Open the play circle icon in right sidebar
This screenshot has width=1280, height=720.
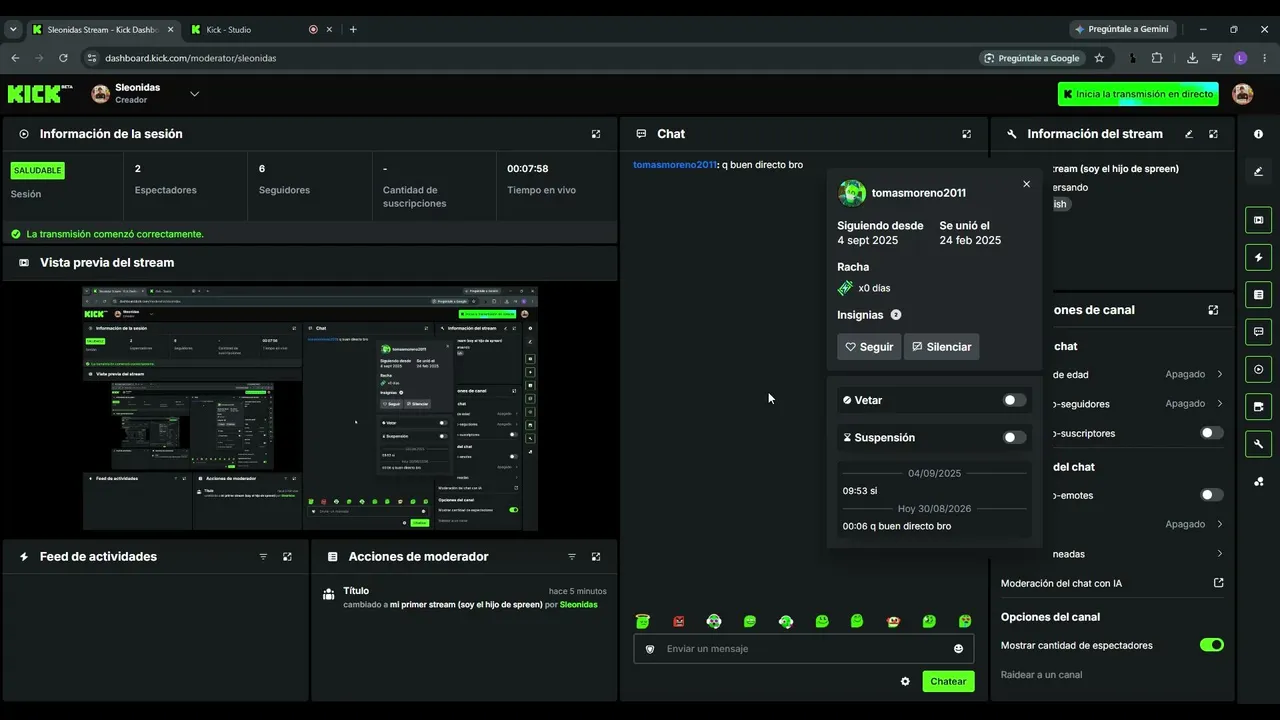1259,370
